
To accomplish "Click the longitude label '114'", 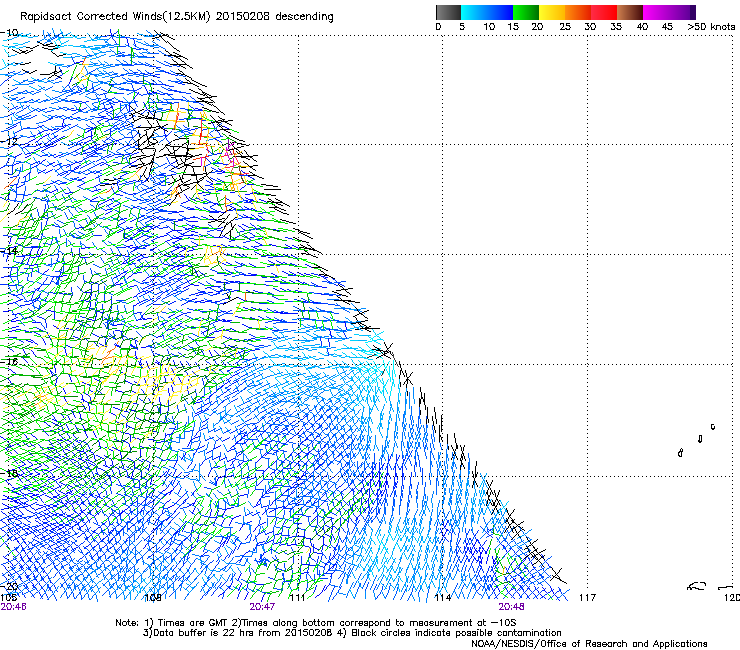I will [443, 598].
